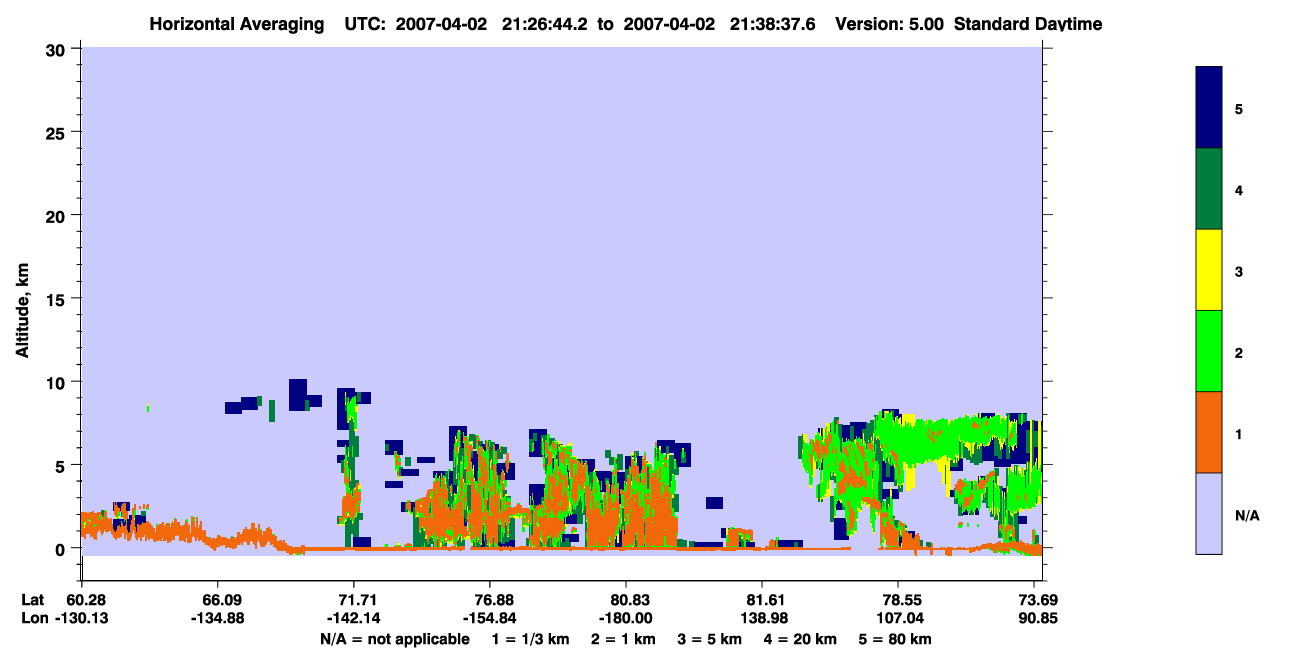This screenshot has height=667, width=1300.
Task: Click the 'Lon' axis row label
Action: pyautogui.click(x=34, y=618)
